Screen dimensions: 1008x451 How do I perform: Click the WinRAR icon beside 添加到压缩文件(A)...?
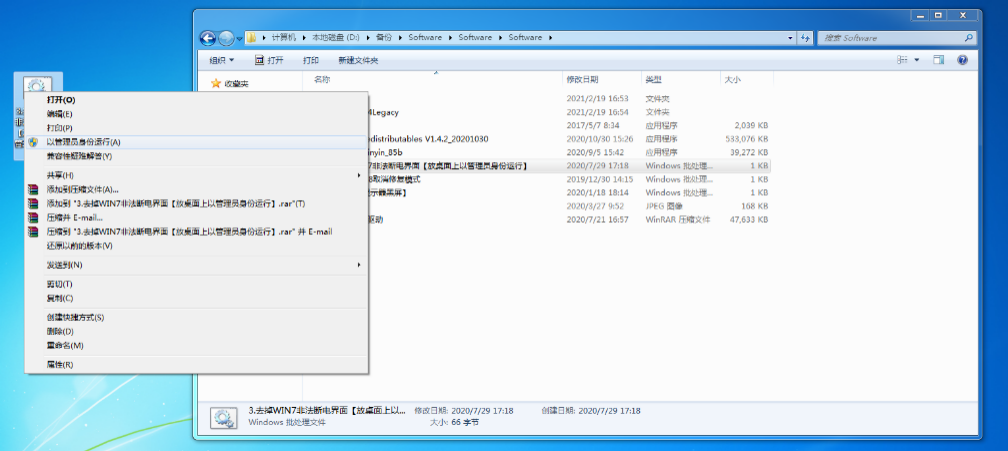pos(33,189)
